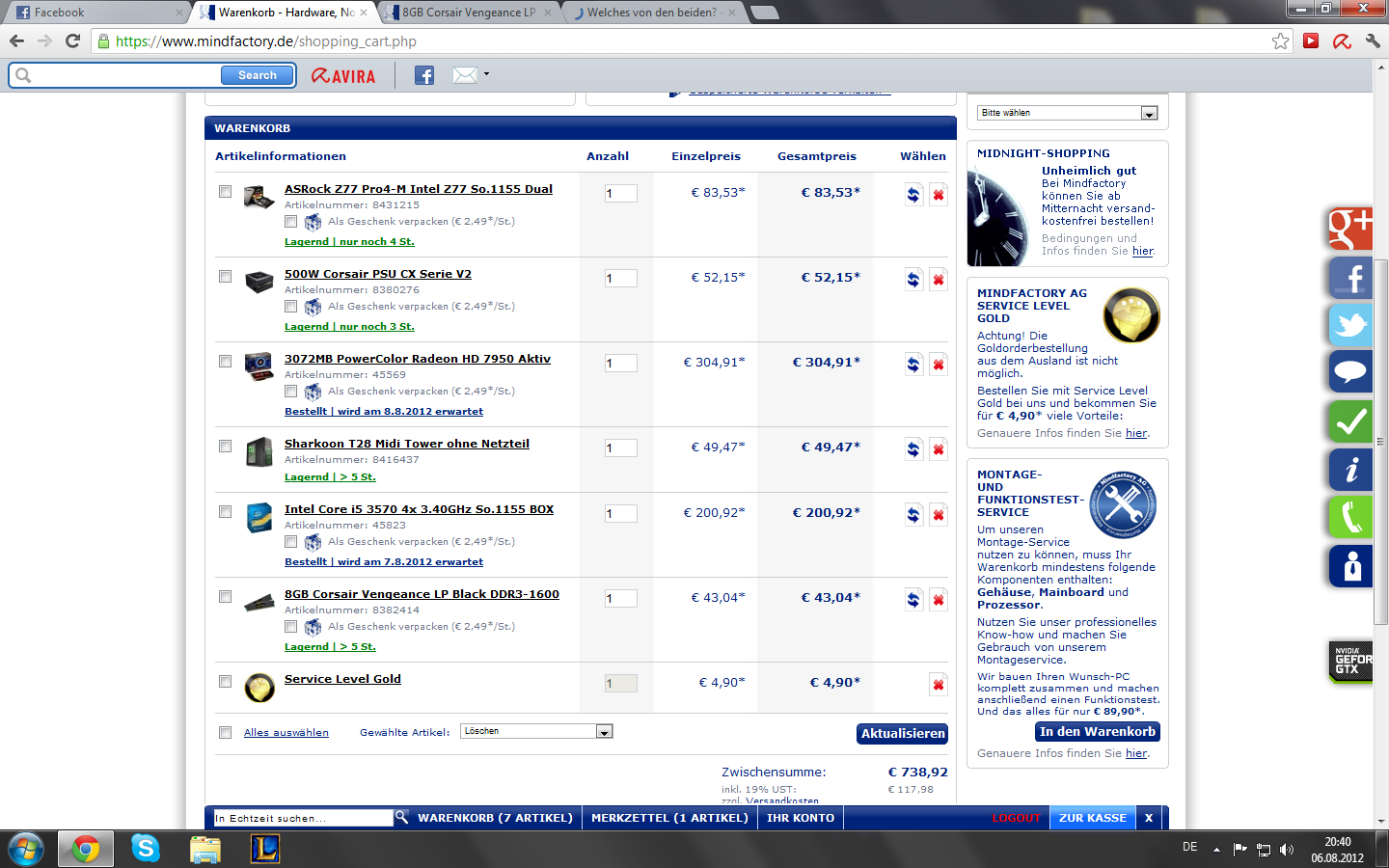Click the blue transfer icon for Intel Core i5
Screen dimensions: 1389x868
click(x=913, y=515)
